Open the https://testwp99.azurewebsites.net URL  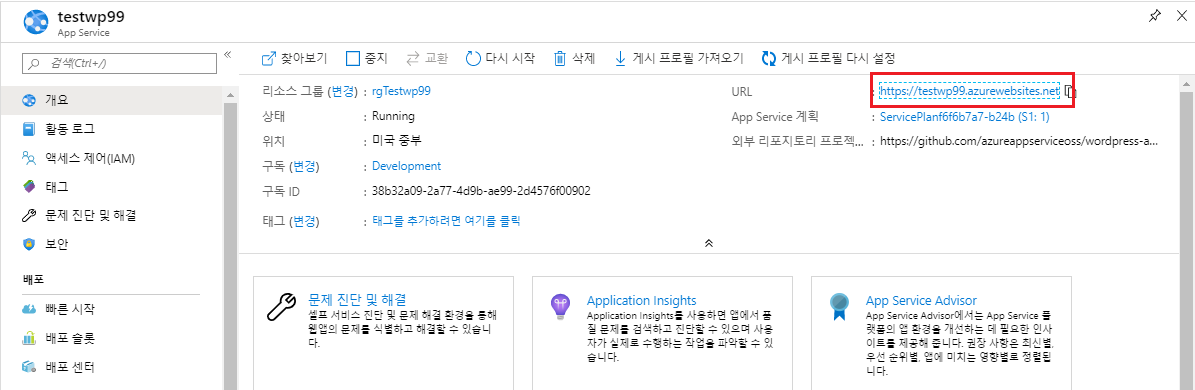pyautogui.click(x=969, y=91)
